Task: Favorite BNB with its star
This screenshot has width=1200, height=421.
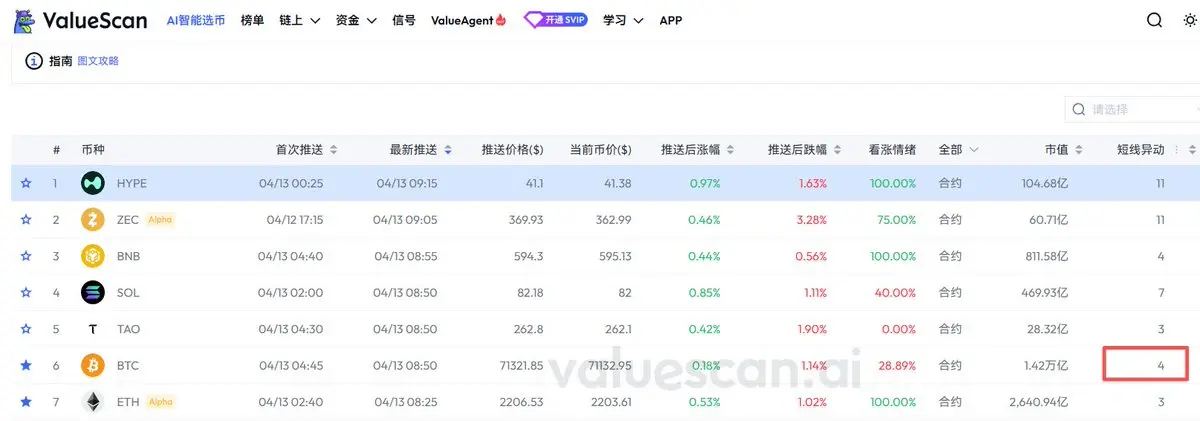Action: coord(26,256)
